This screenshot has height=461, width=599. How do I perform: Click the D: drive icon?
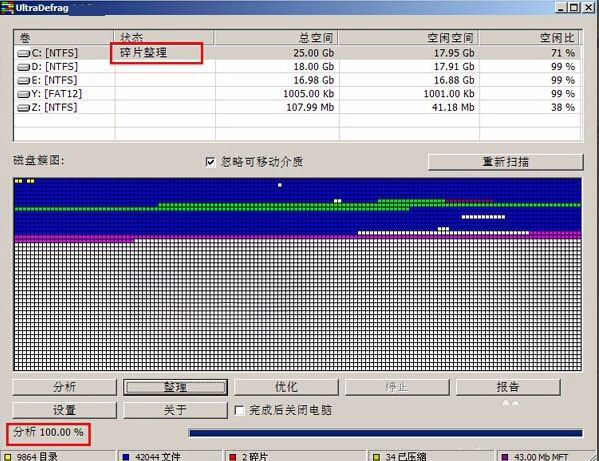tap(23, 67)
